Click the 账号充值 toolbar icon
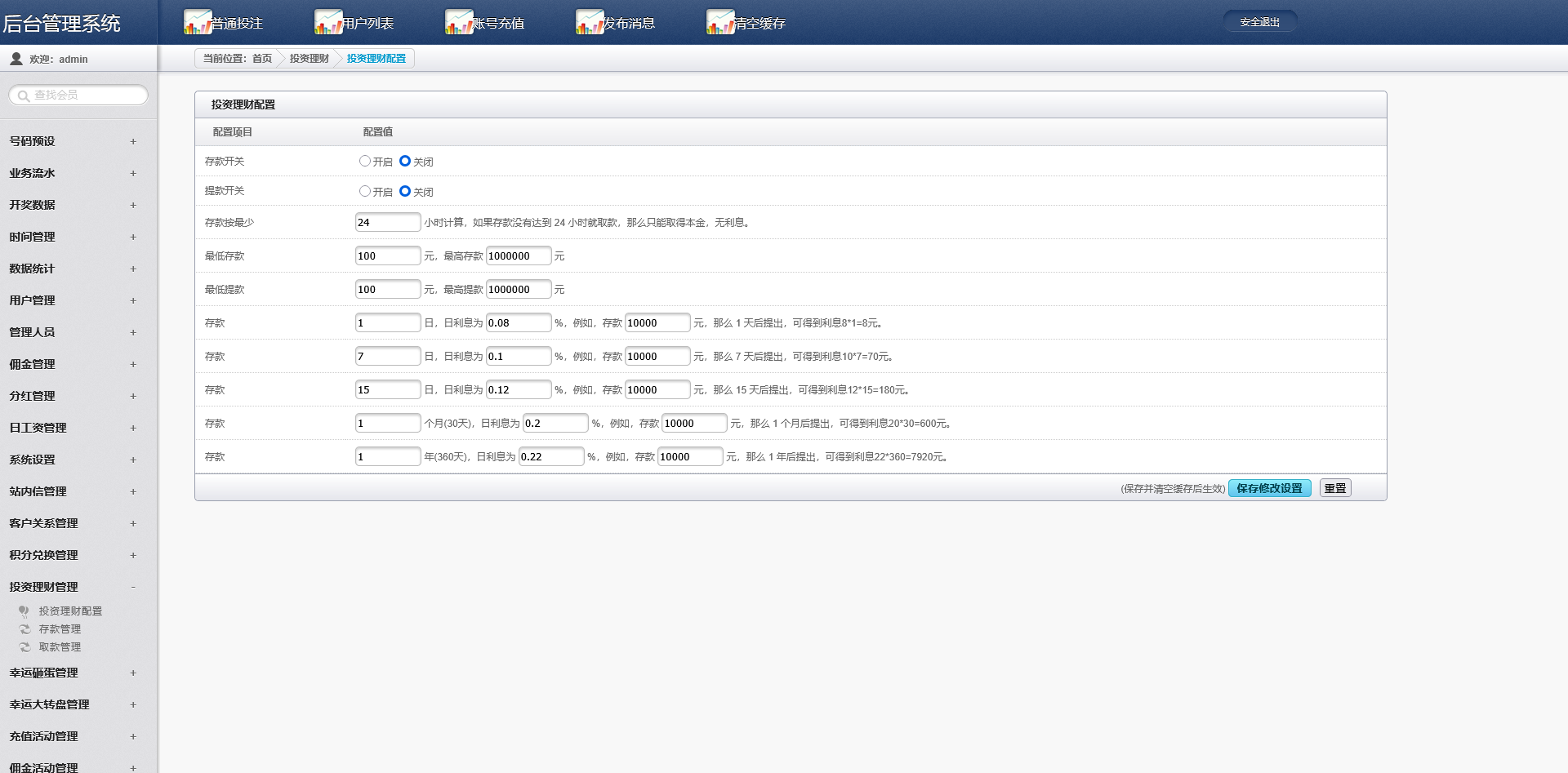Image resolution: width=1568 pixels, height=773 pixels. tap(459, 22)
